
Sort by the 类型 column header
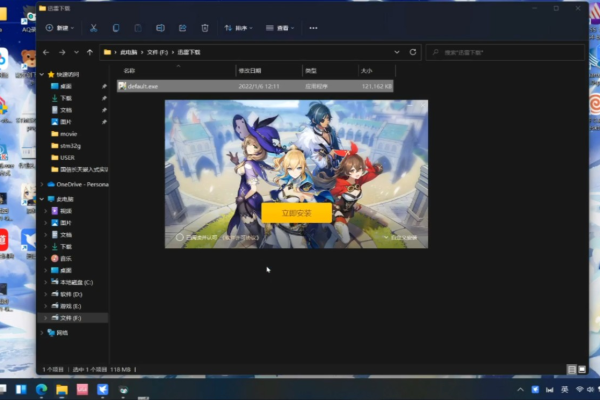pyautogui.click(x=311, y=71)
